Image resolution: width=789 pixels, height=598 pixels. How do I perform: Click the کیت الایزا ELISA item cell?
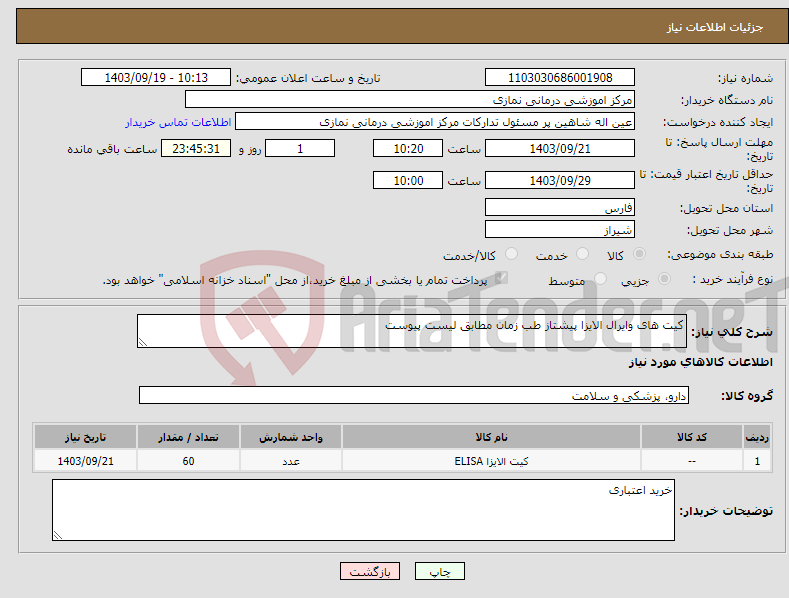[x=492, y=461]
